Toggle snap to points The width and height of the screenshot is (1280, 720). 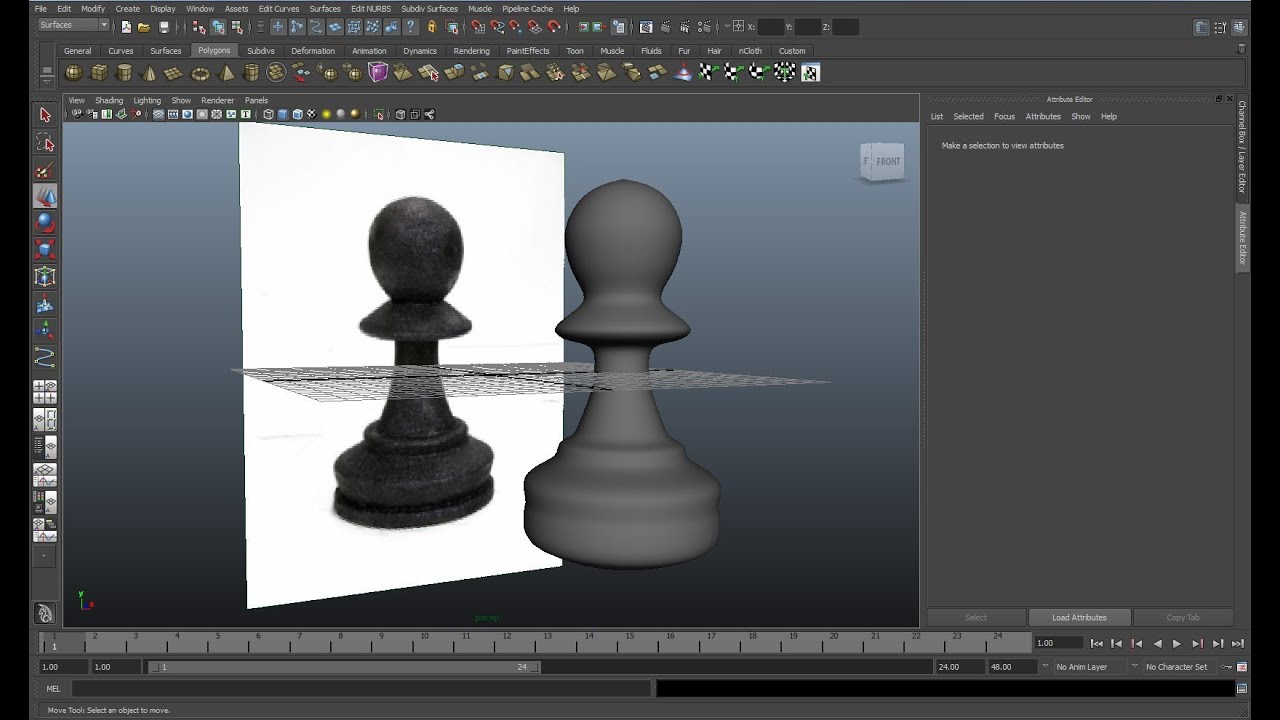click(516, 27)
